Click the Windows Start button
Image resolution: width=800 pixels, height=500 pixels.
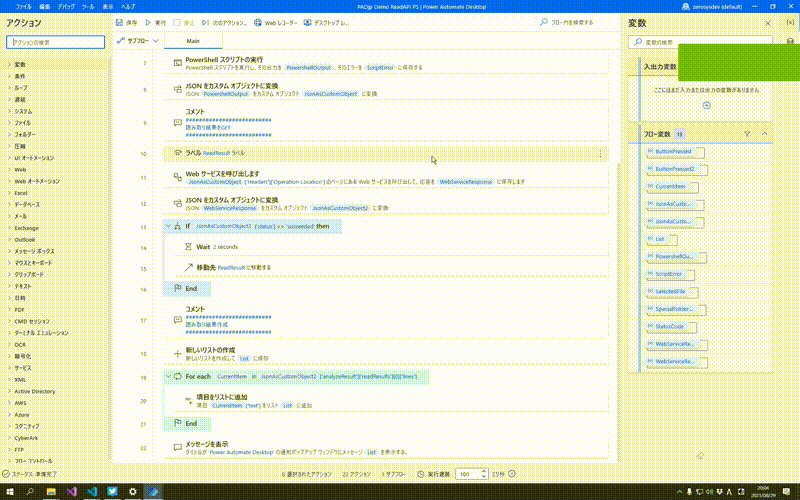[9, 492]
